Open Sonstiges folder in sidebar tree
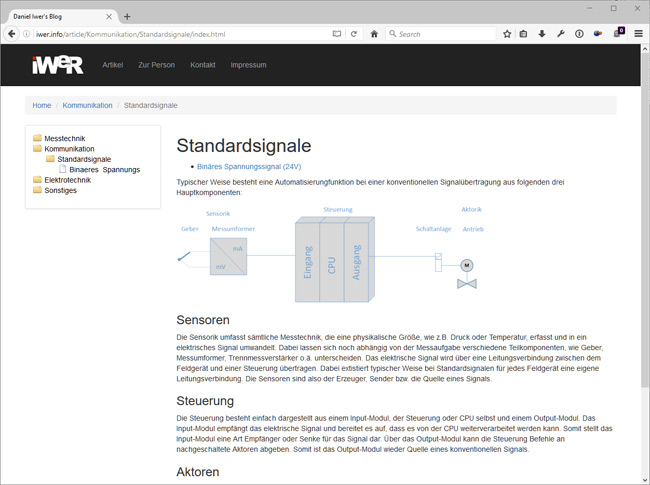The image size is (650, 485). tap(61, 190)
